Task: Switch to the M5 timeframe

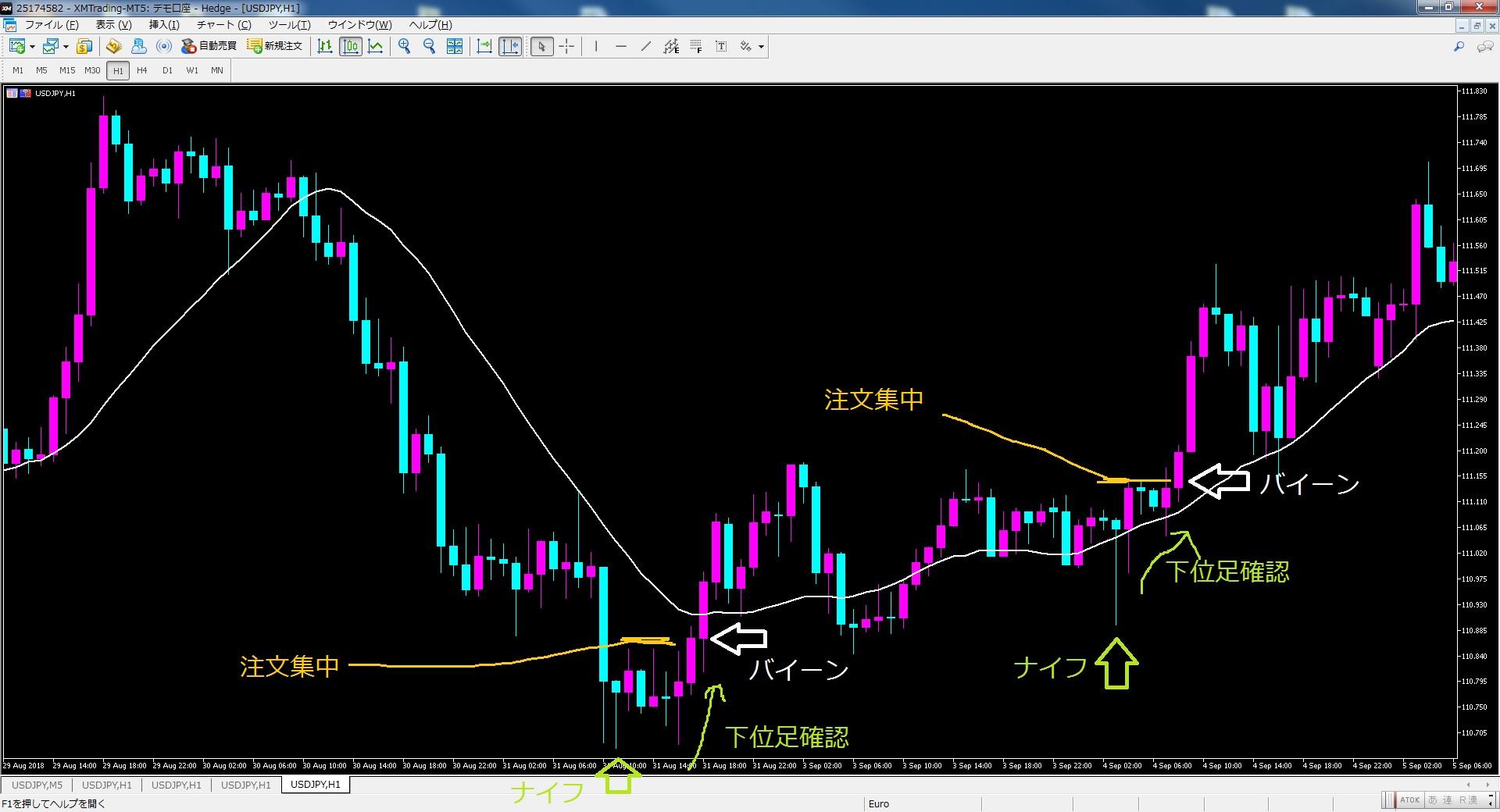Action: coord(42,70)
